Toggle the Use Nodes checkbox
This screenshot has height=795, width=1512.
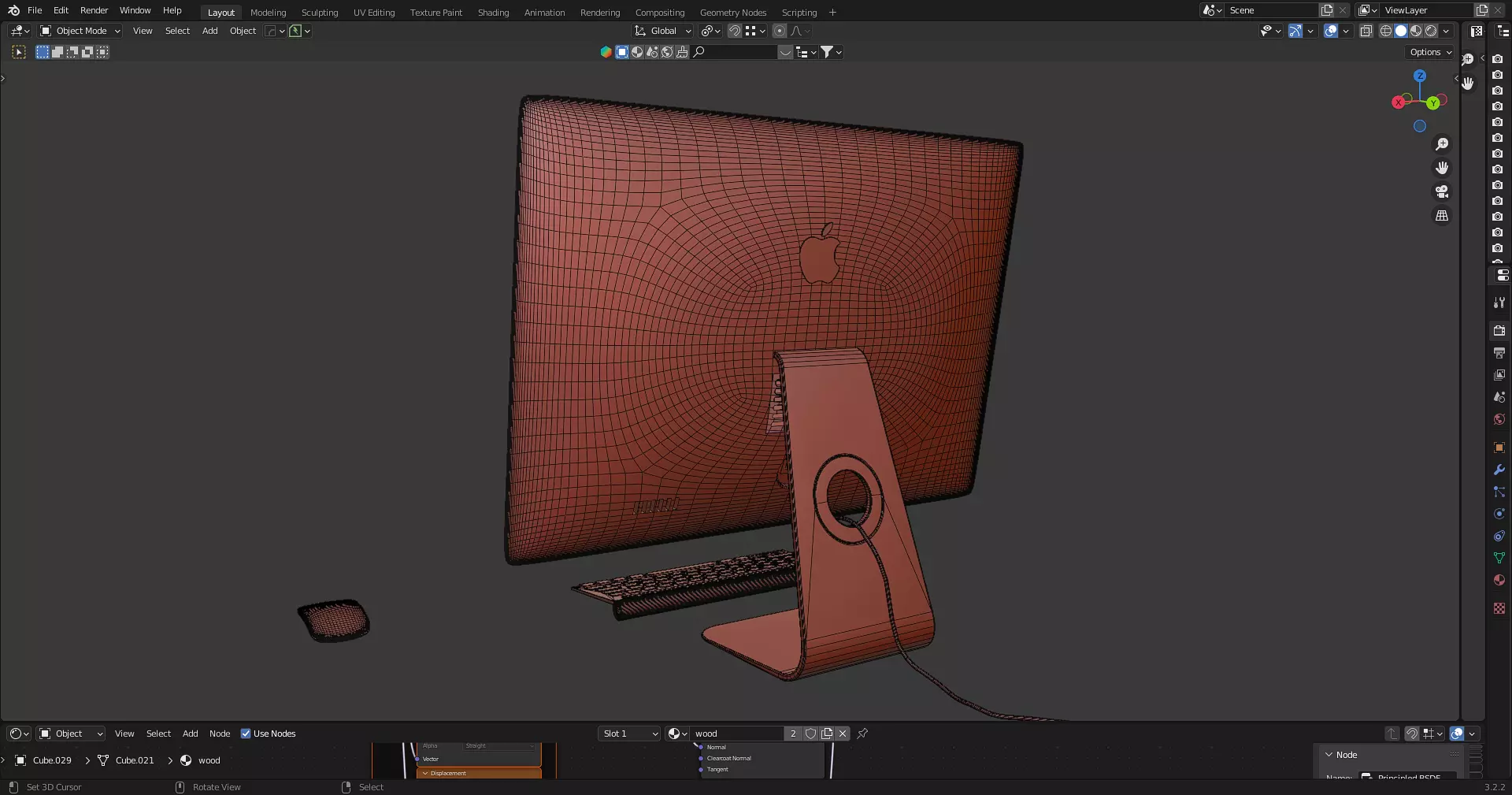[x=246, y=734]
